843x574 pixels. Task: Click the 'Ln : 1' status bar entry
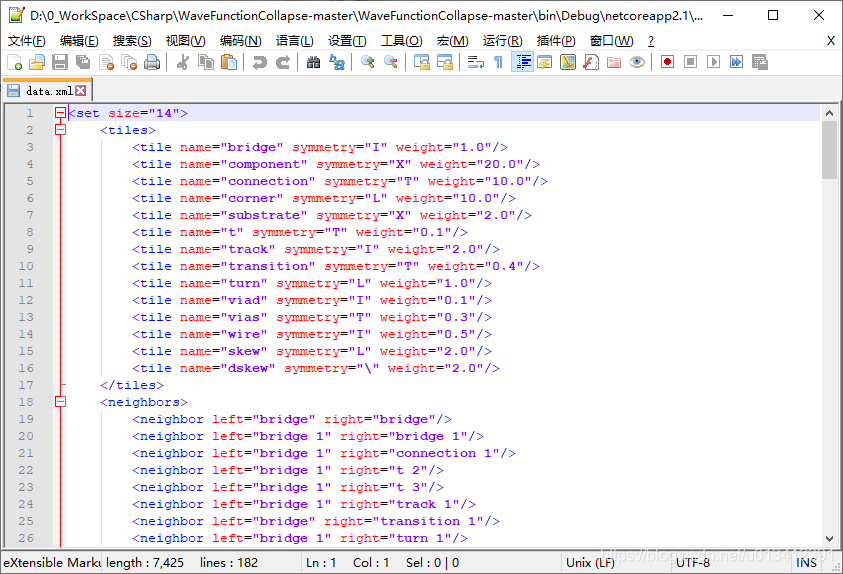[x=321, y=563]
